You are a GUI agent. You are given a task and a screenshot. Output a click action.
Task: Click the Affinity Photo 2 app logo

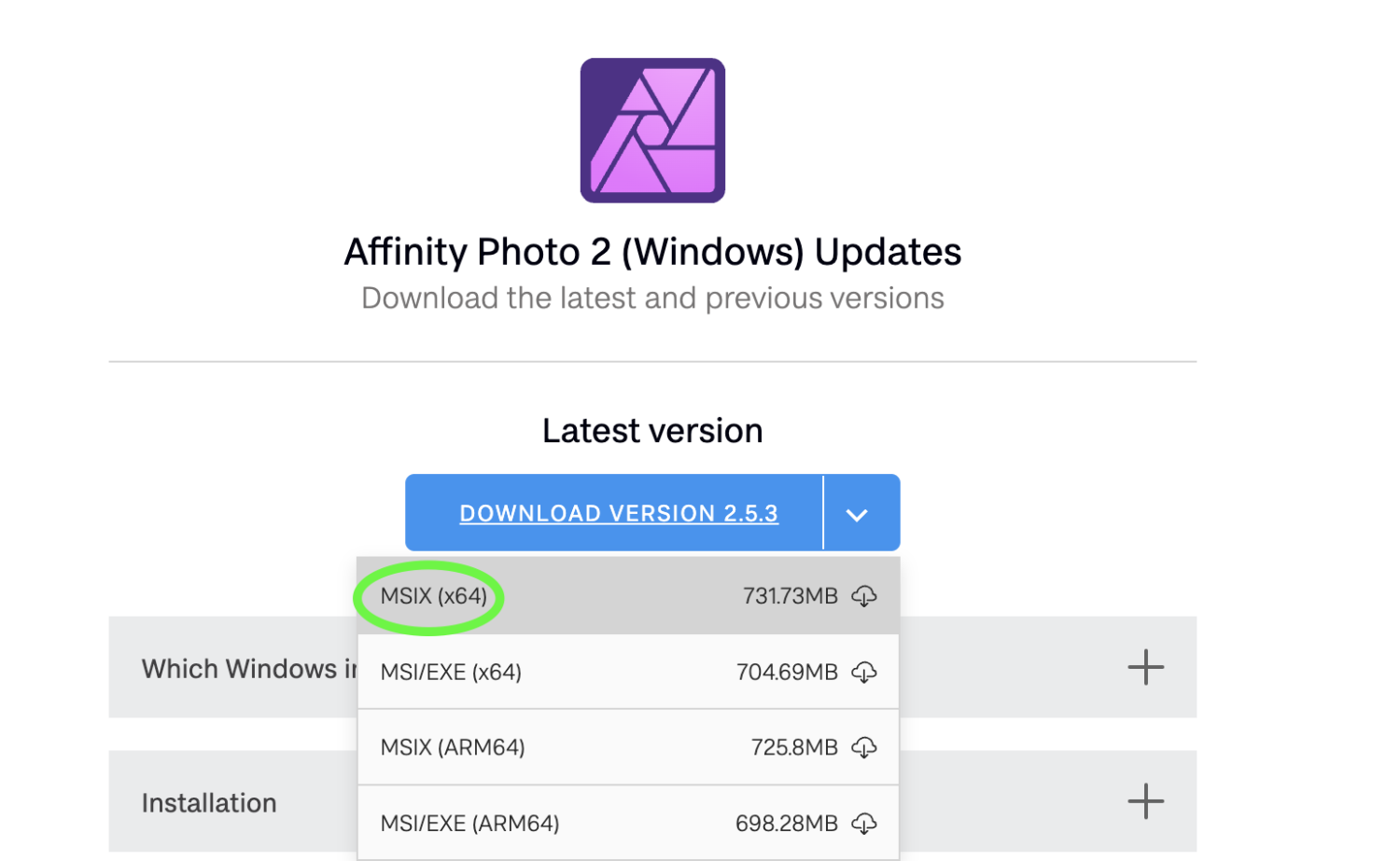(652, 131)
